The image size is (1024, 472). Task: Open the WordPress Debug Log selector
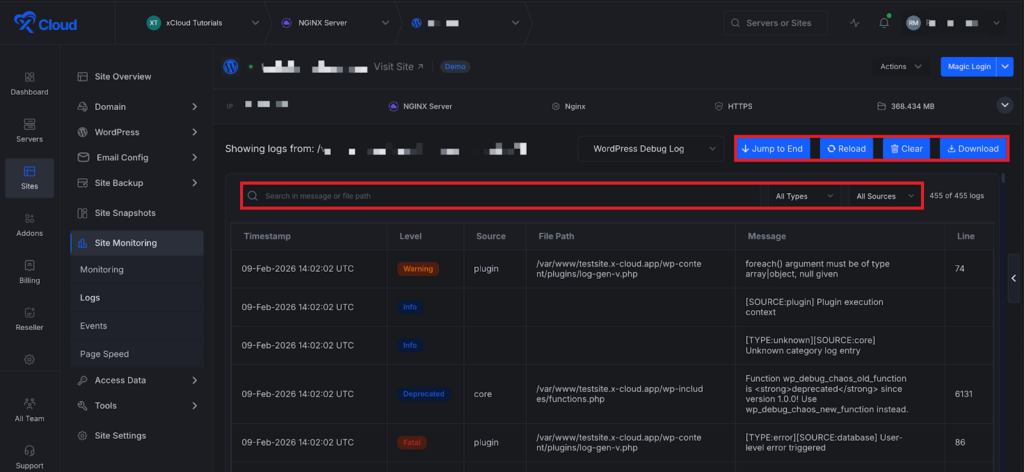pos(651,149)
